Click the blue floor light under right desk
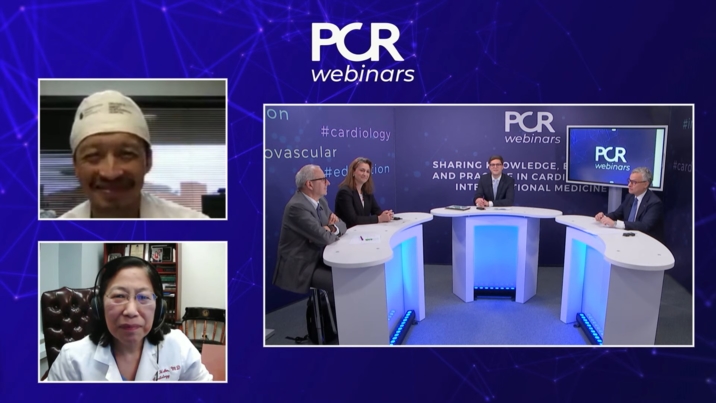The image size is (716, 403). [589, 328]
